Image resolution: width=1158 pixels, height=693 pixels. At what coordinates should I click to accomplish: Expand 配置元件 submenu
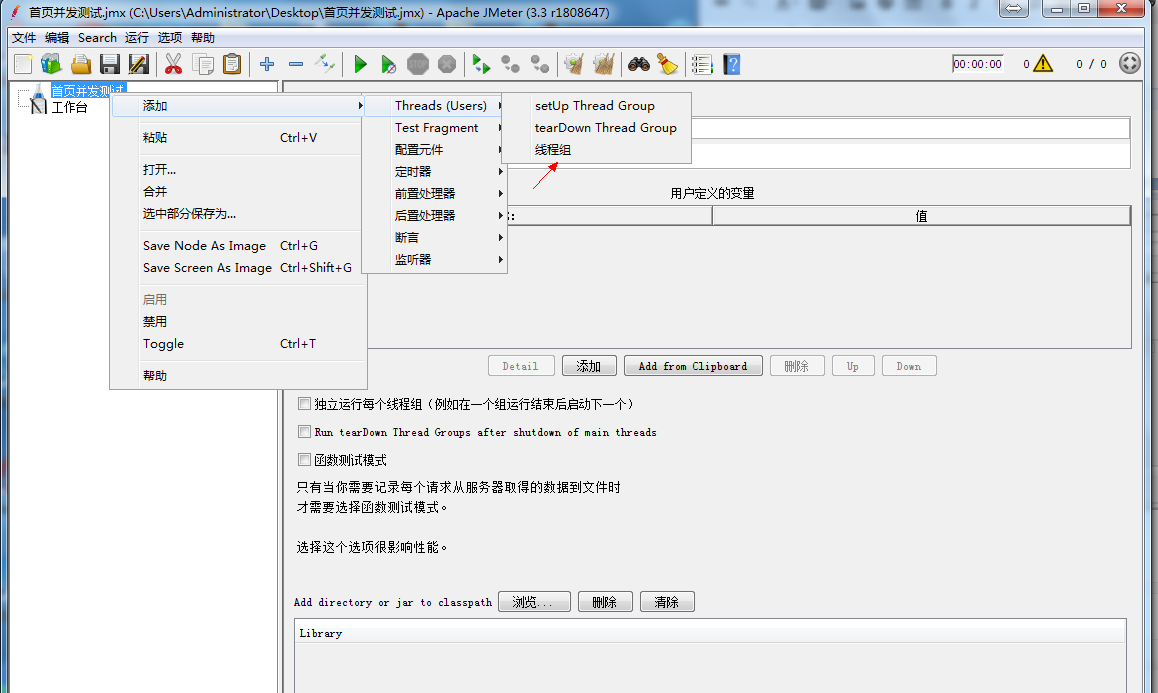[x=436, y=149]
